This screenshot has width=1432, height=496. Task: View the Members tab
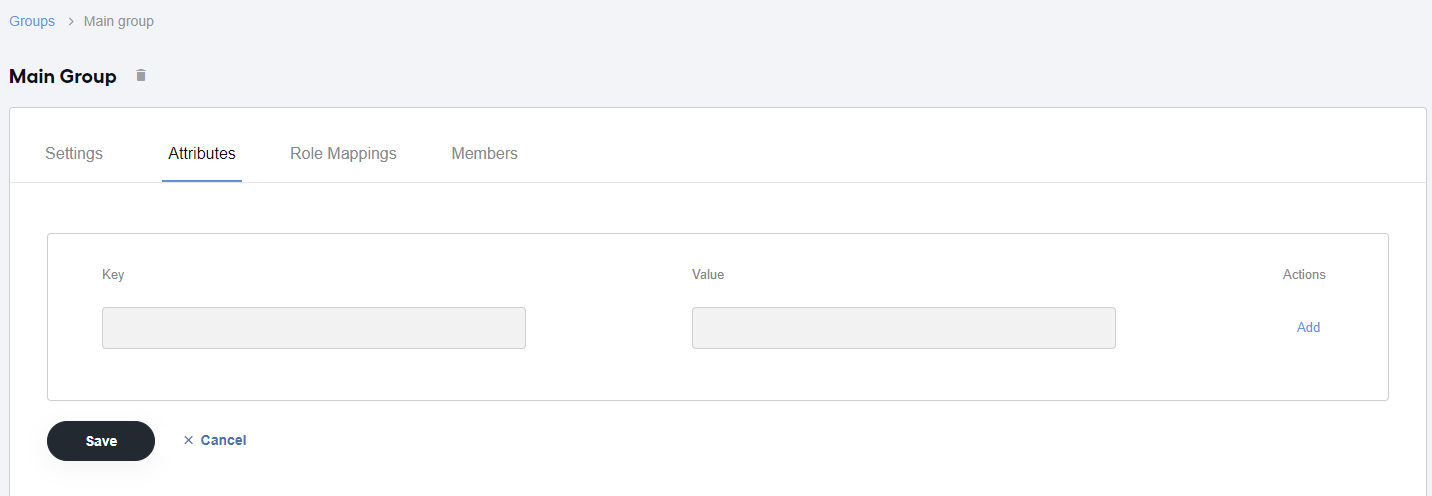pos(485,154)
